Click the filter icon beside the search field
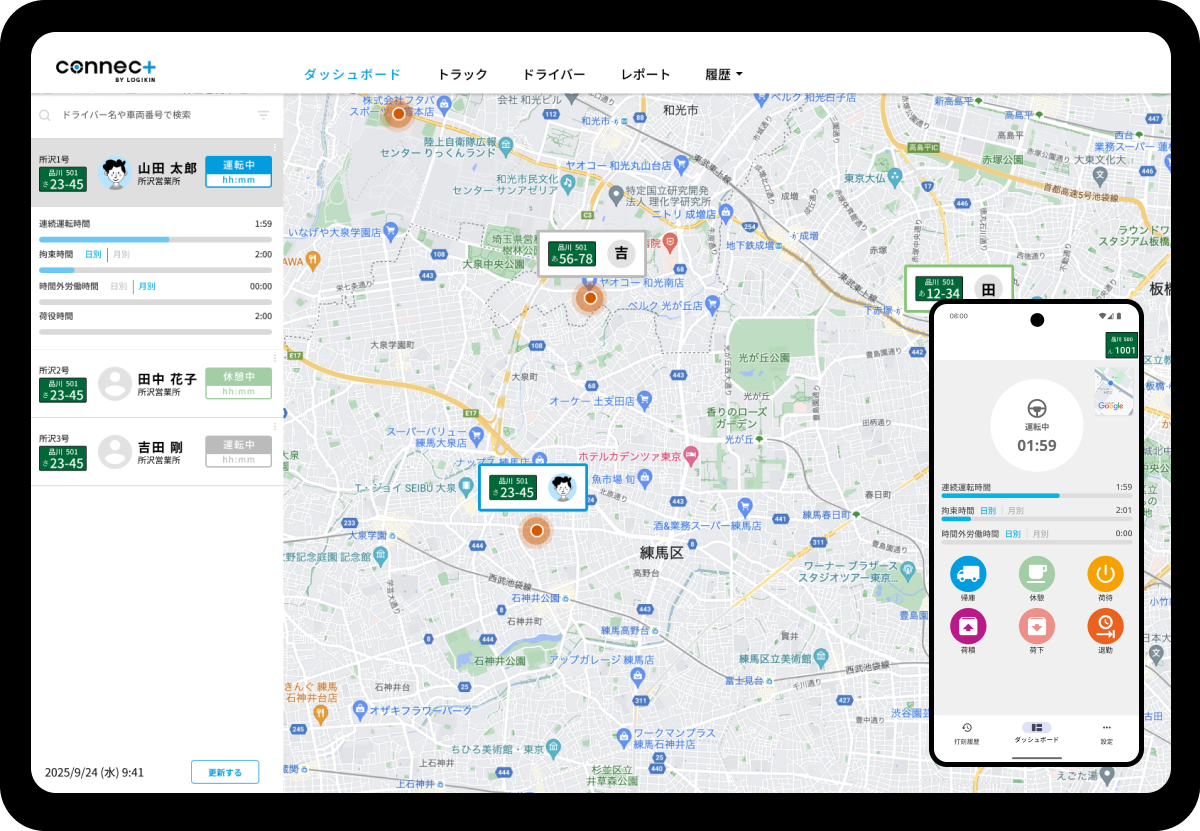This screenshot has height=831, width=1200. (263, 115)
